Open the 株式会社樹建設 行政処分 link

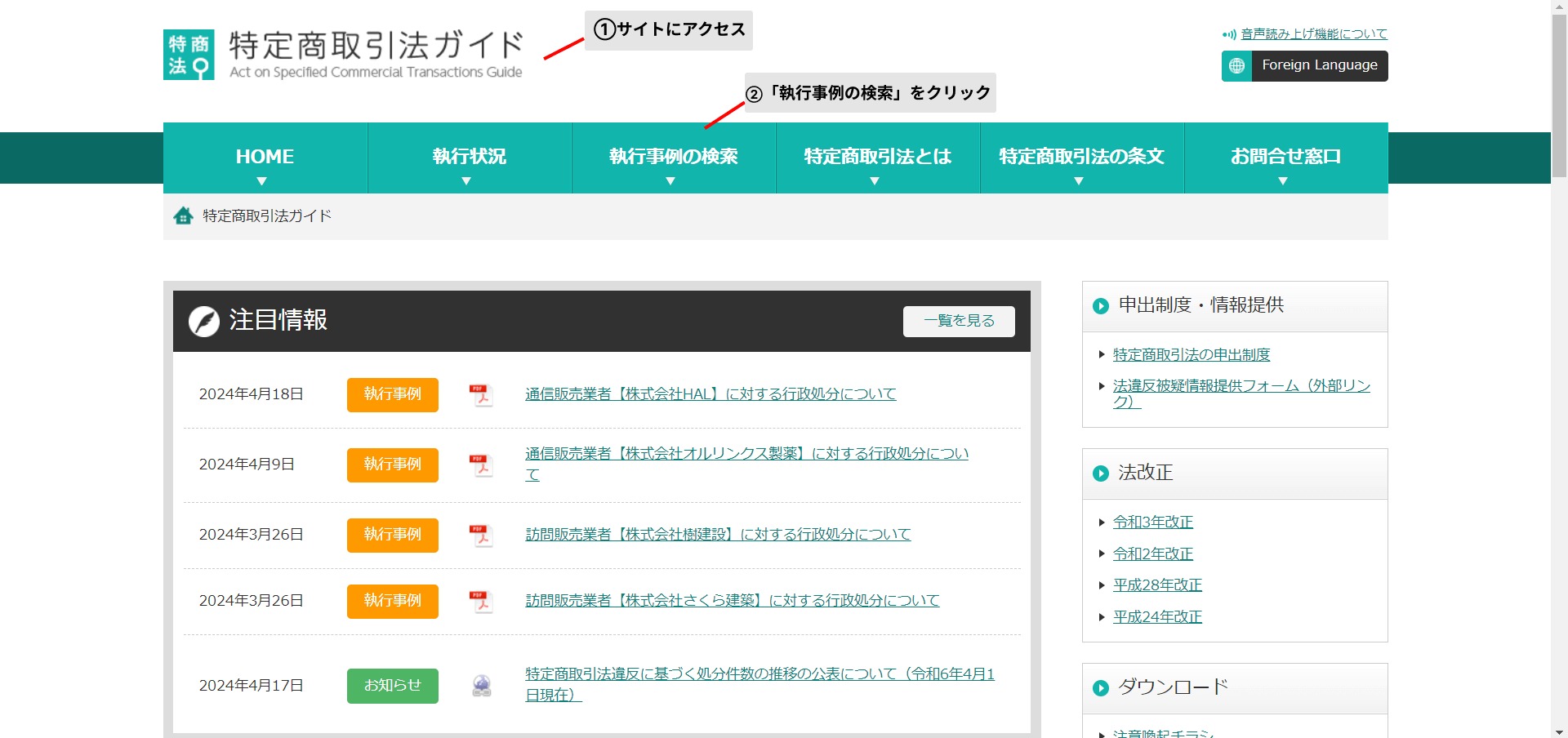[x=718, y=535]
